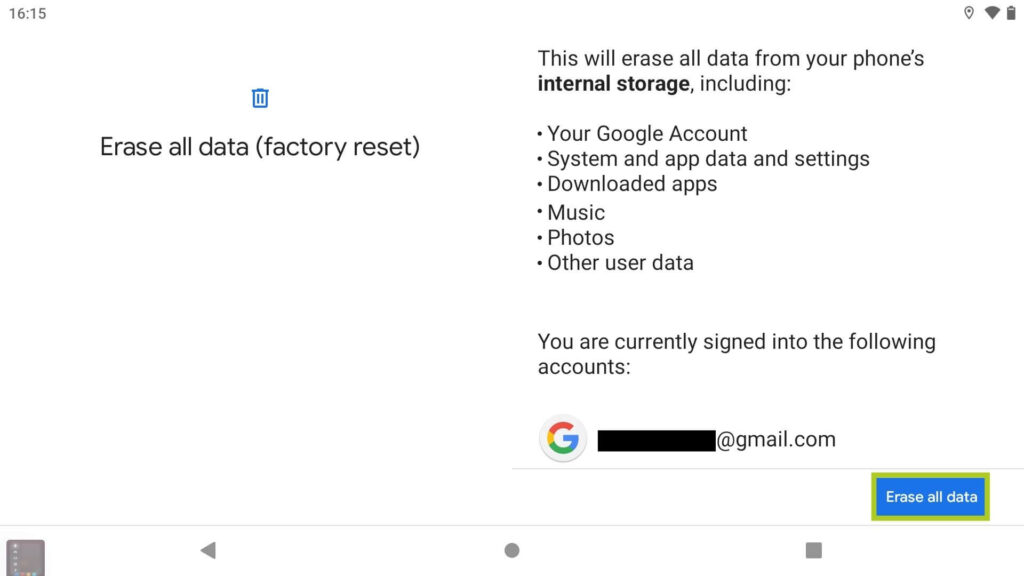
Task: Click the Erase all data button
Action: pos(931,497)
